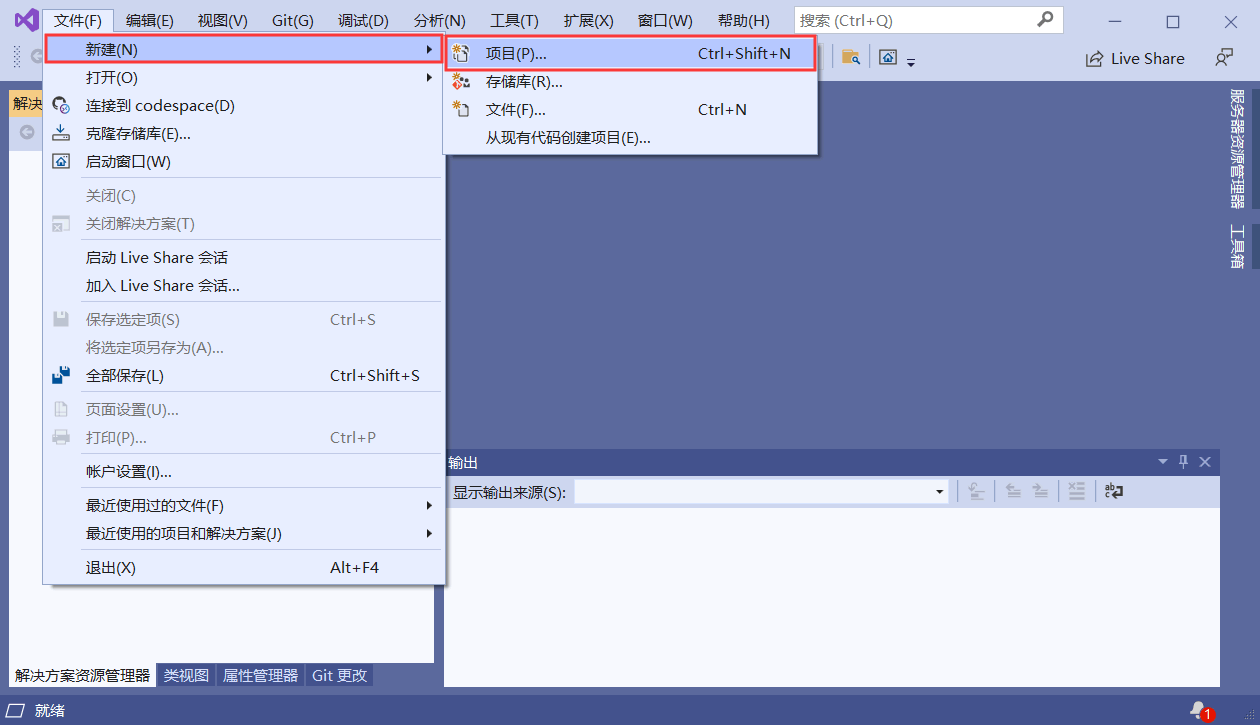Expand the 打开(O) submenu arrow
The width and height of the screenshot is (1260, 725).
429,77
